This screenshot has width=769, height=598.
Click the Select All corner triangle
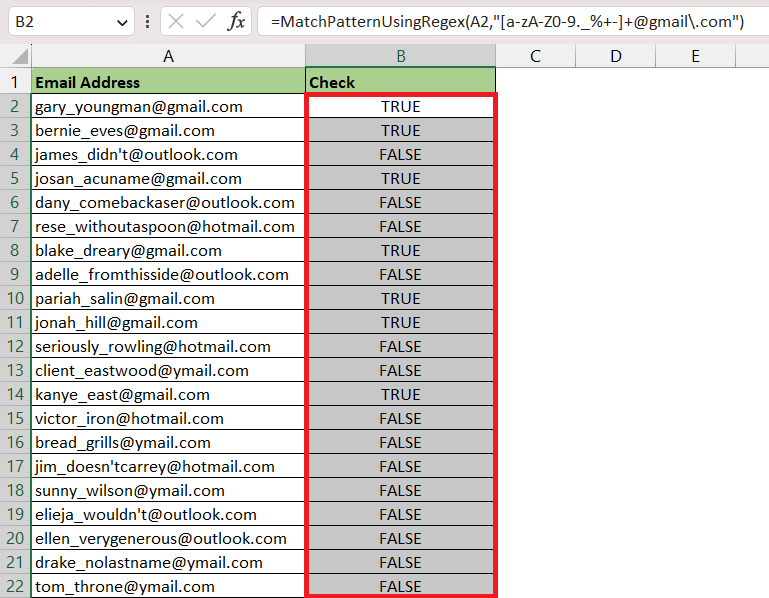click(x=20, y=56)
